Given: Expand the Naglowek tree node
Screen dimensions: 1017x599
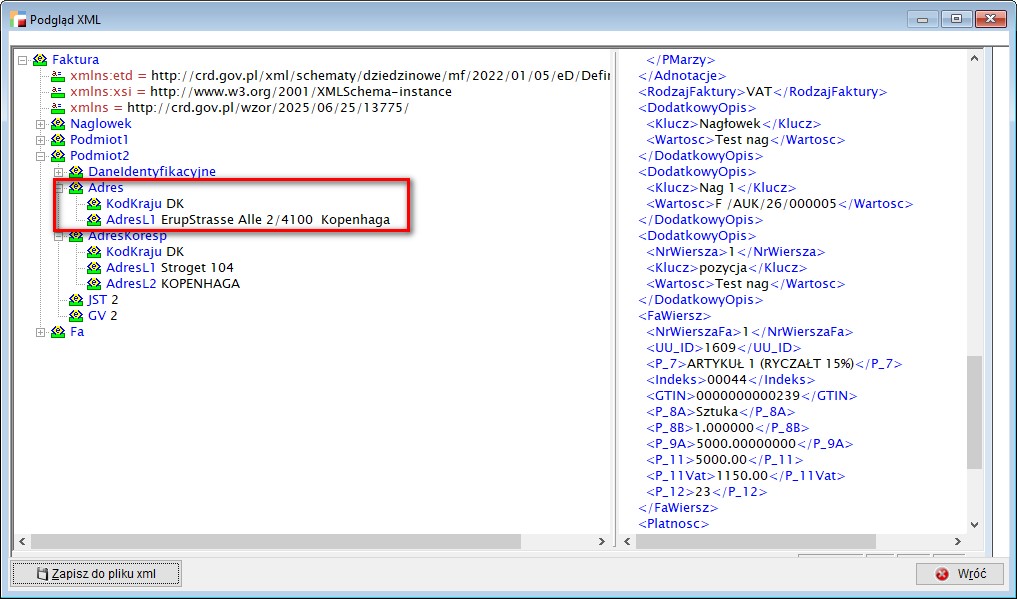Looking at the screenshot, I should [x=41, y=124].
